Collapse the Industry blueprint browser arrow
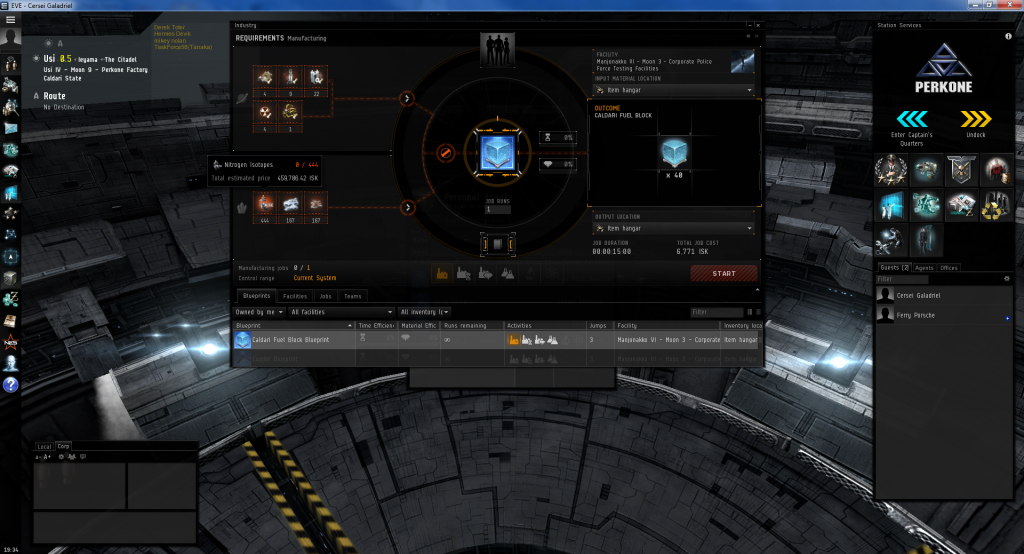 pyautogui.click(x=758, y=289)
